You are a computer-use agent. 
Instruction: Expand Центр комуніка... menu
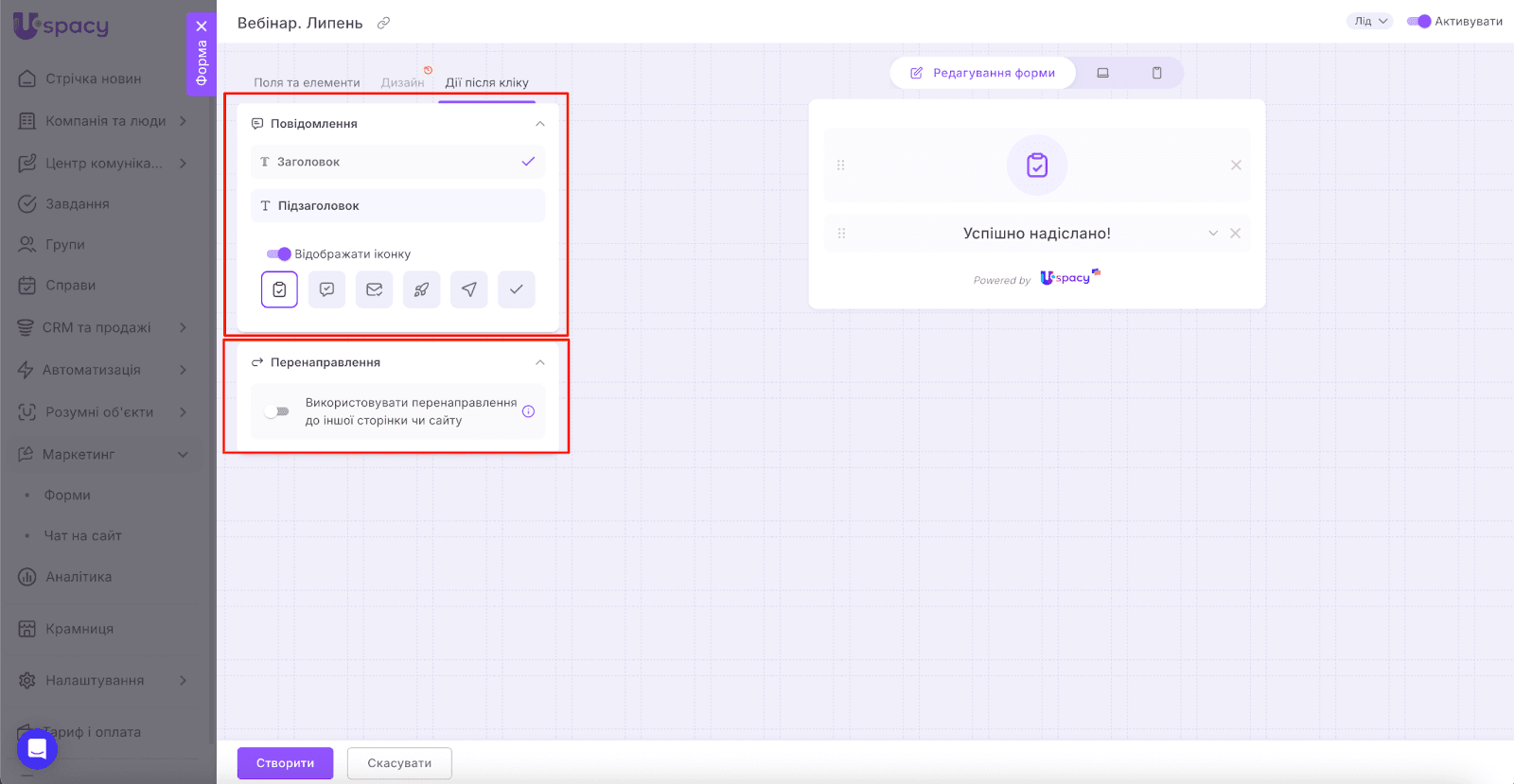[x=183, y=164]
